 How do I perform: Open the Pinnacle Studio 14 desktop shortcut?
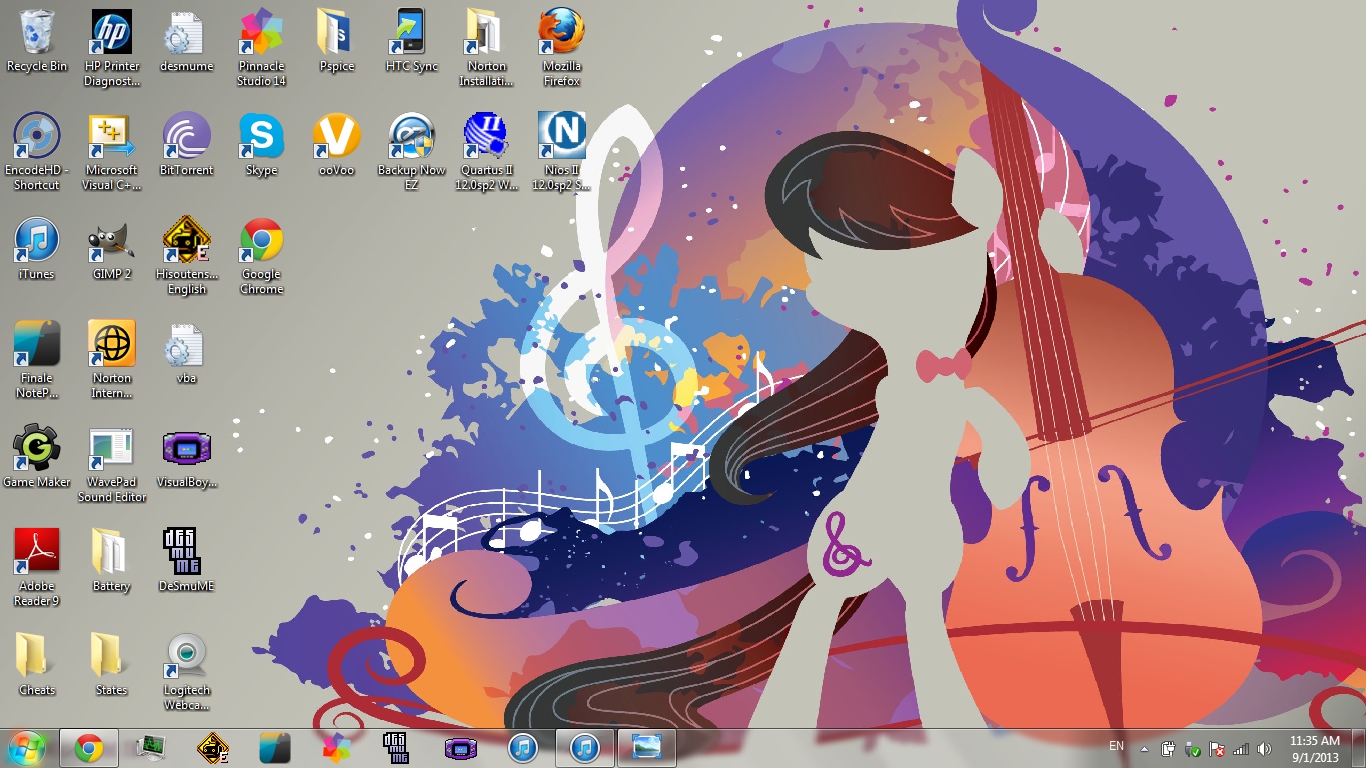(262, 48)
